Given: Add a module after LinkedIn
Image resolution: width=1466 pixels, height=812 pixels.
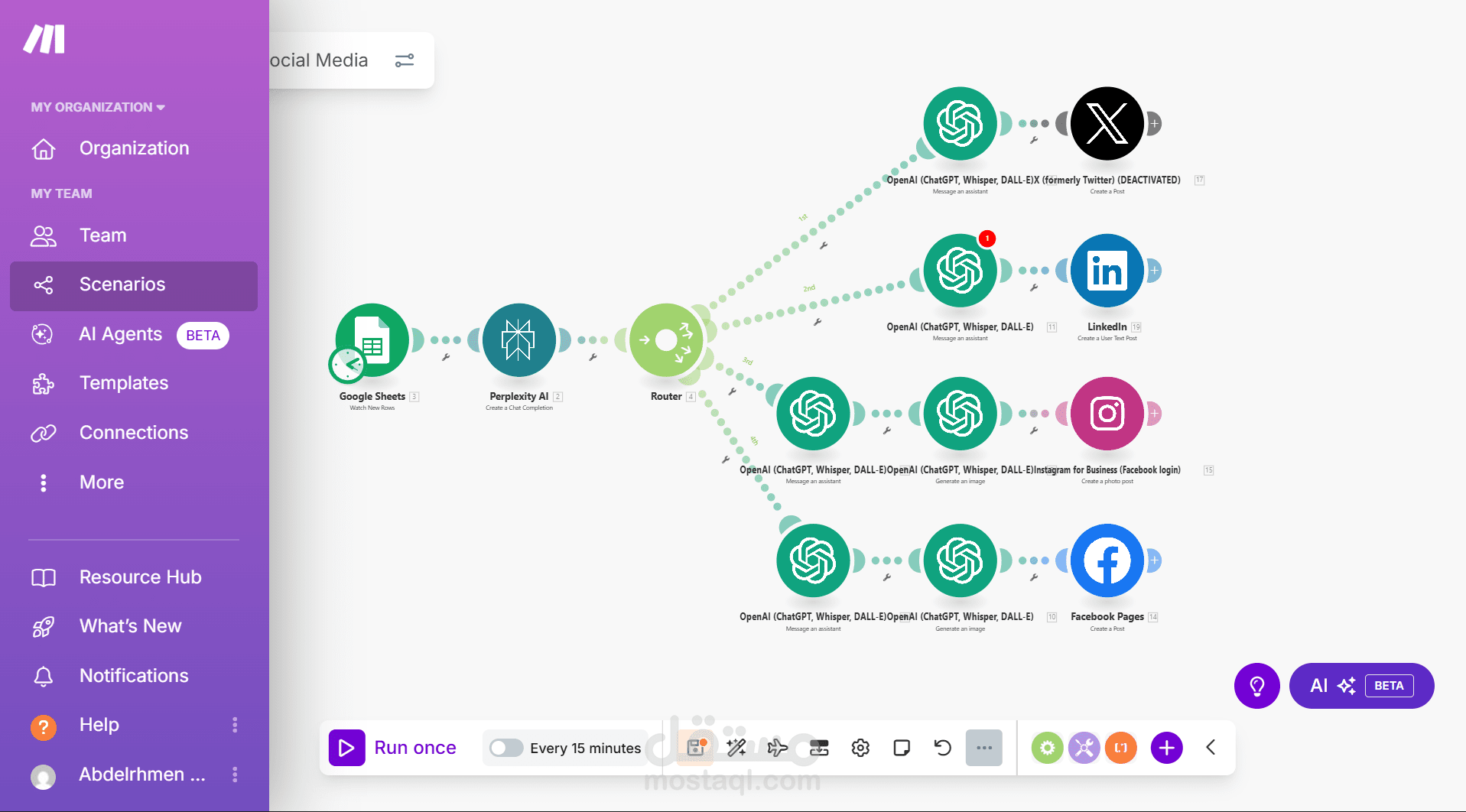Looking at the screenshot, I should click(1155, 271).
